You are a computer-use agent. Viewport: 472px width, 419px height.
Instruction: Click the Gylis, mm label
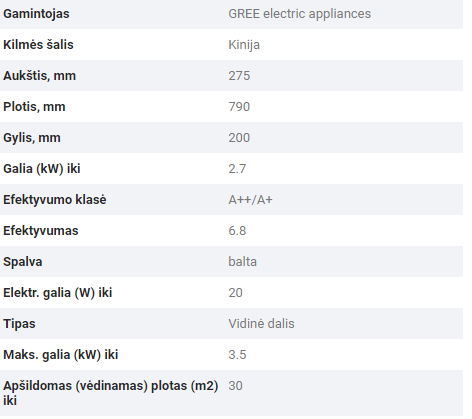(x=32, y=138)
